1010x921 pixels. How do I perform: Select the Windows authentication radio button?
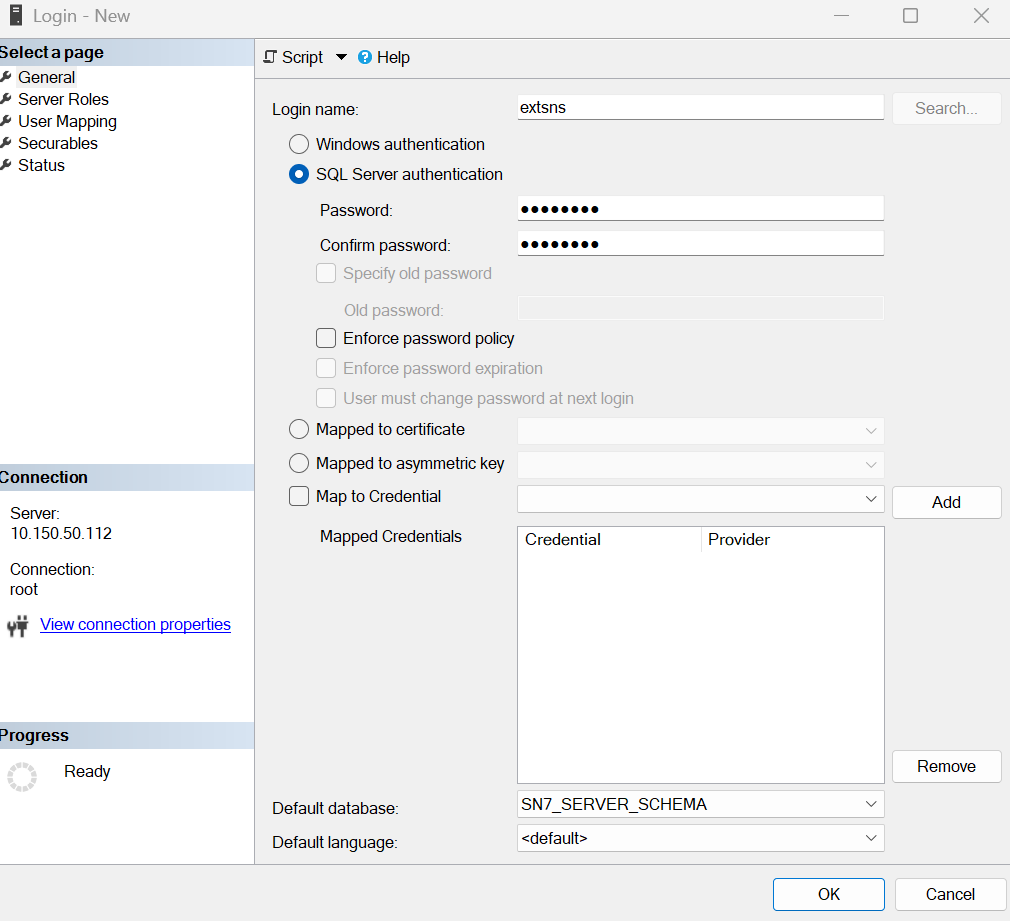(298, 143)
